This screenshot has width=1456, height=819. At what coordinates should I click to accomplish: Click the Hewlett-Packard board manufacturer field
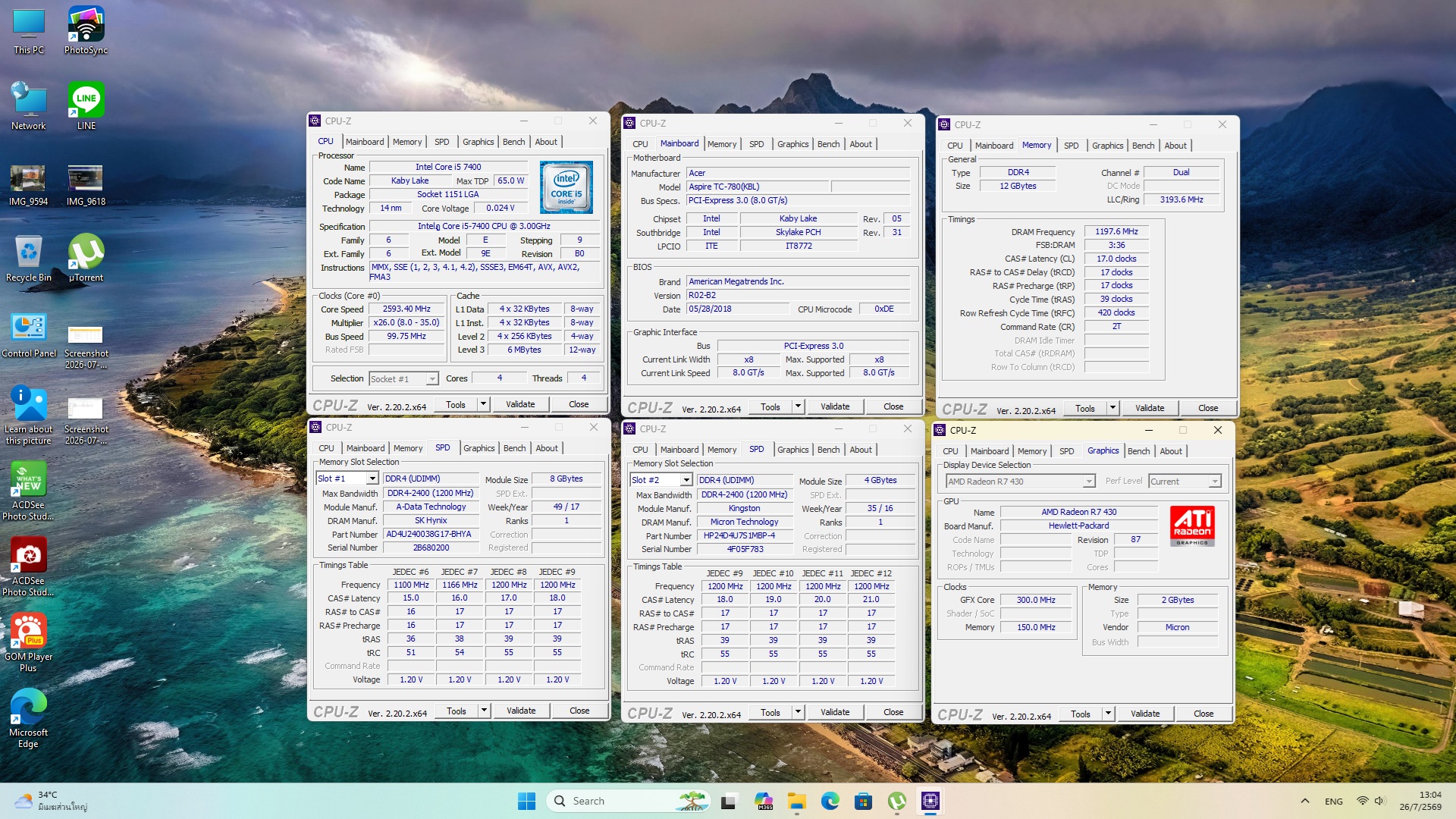1078,526
